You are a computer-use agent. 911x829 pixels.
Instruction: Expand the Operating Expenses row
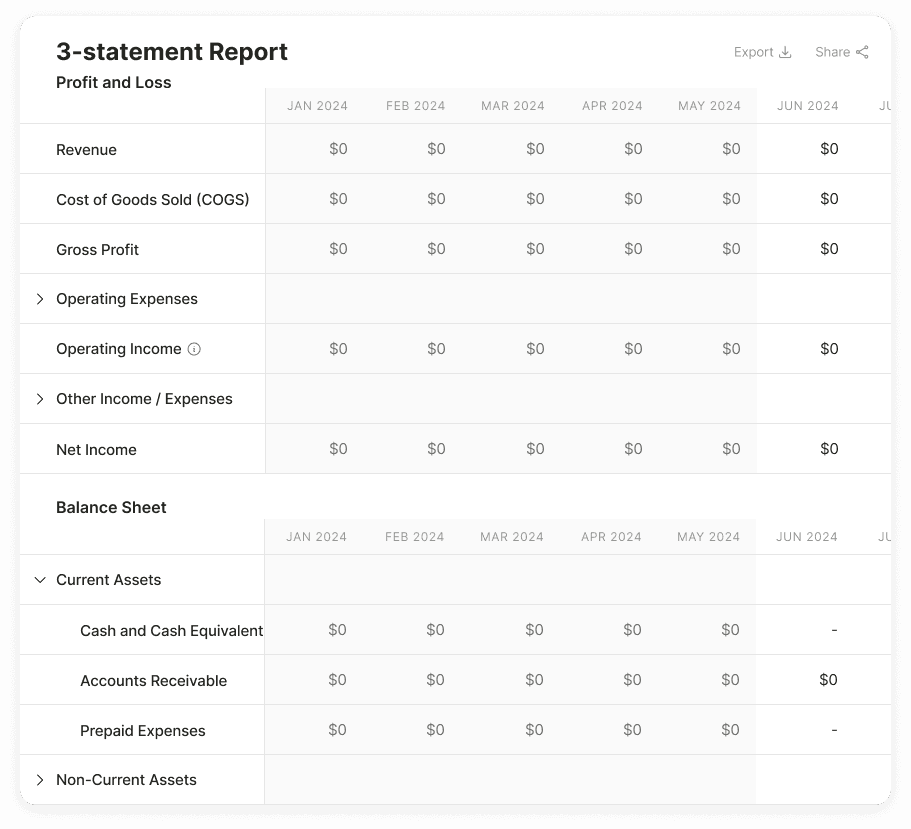click(40, 299)
